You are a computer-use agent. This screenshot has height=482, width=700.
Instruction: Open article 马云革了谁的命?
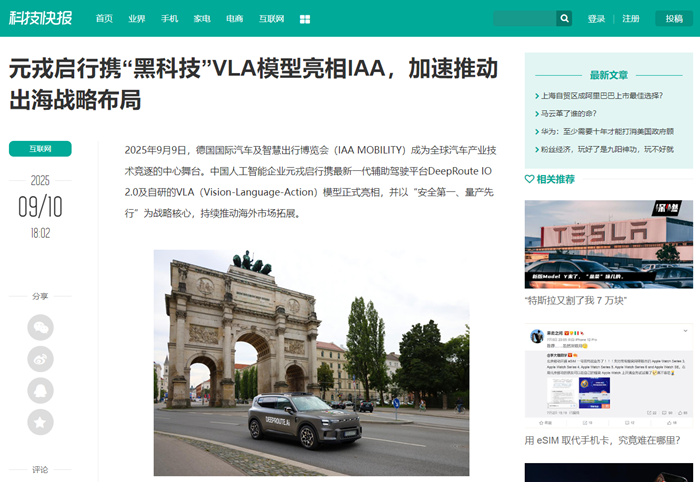pos(569,113)
